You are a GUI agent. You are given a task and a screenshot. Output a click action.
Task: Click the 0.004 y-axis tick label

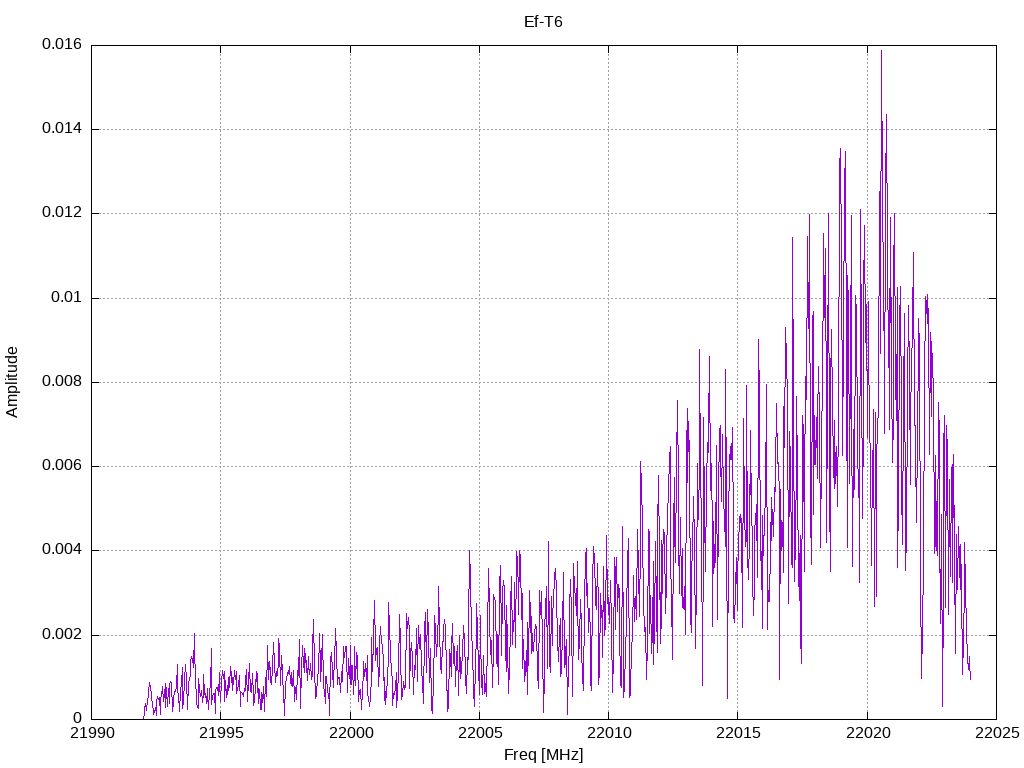coord(62,550)
